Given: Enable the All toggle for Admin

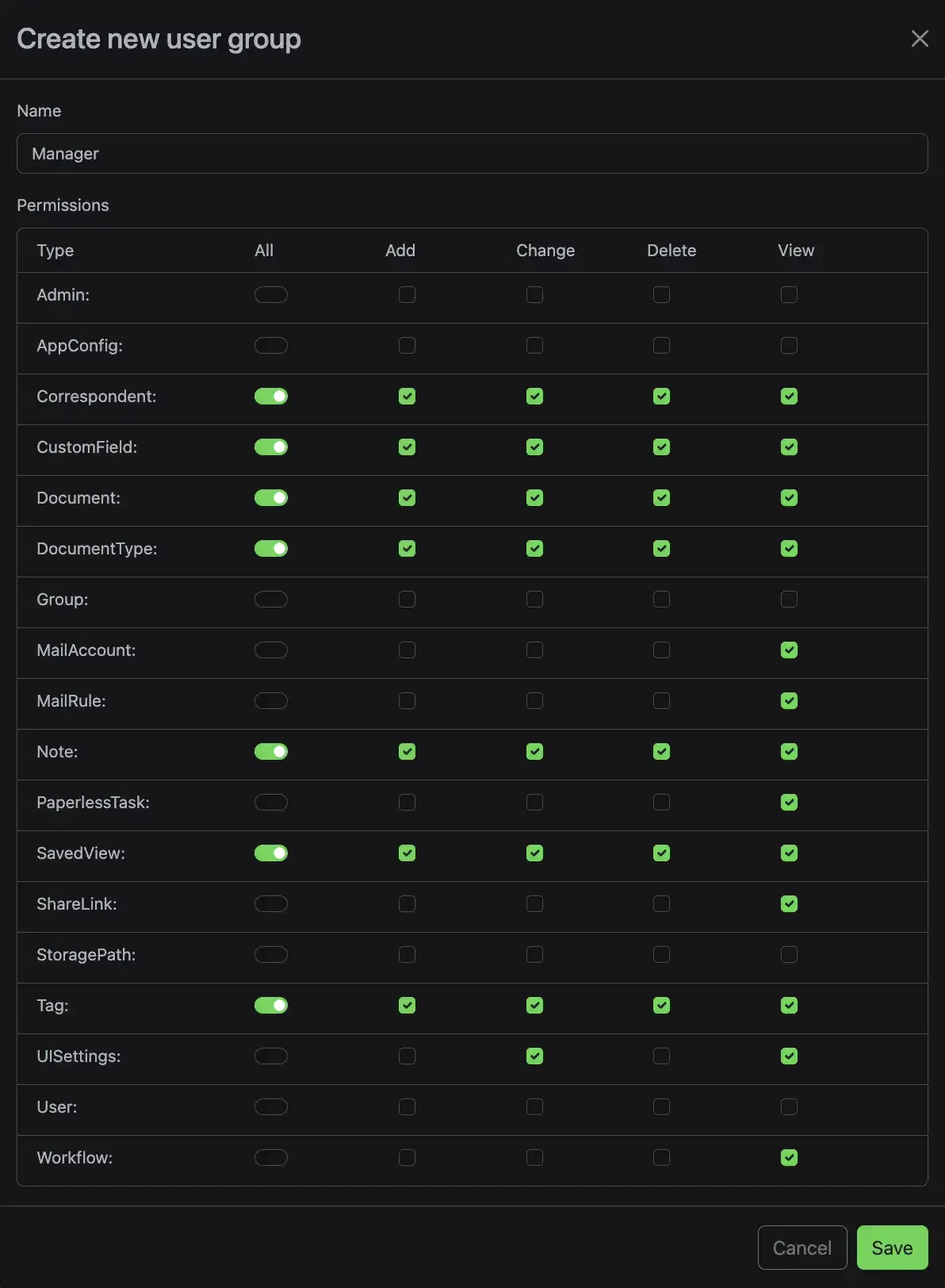Looking at the screenshot, I should [x=271, y=295].
